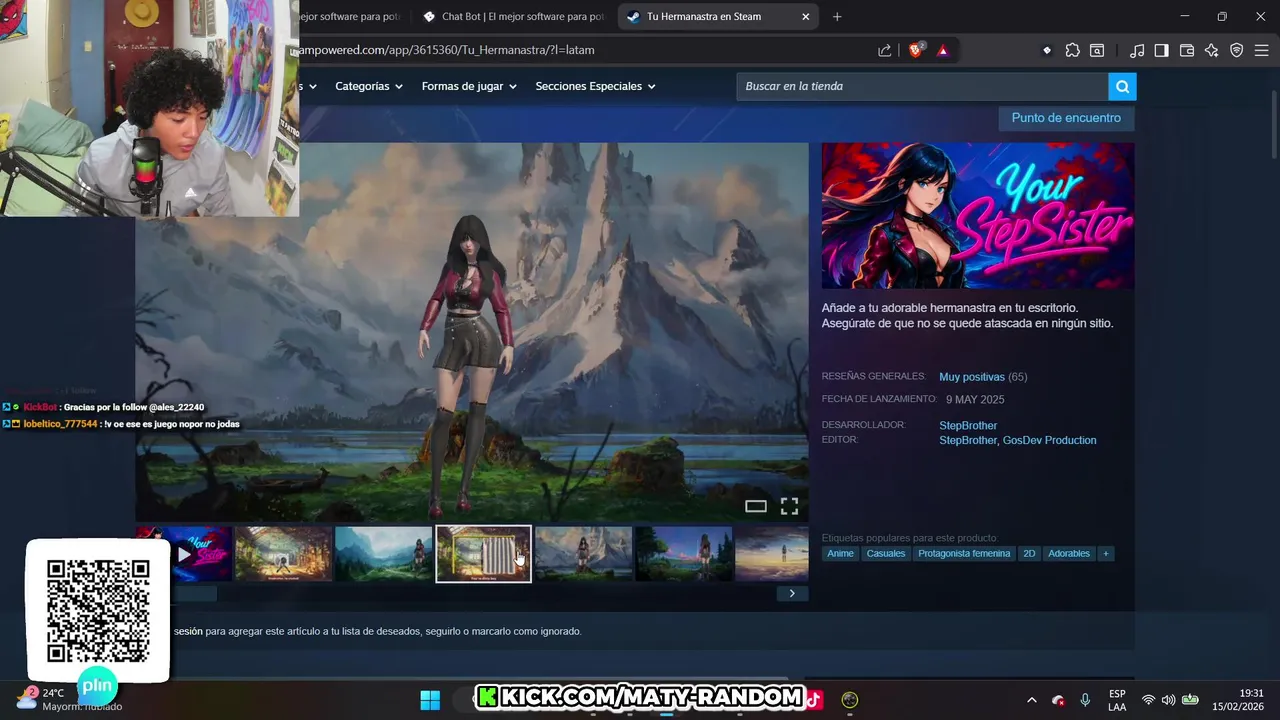This screenshot has height=720, width=1280.
Task: Select the Casuales tag
Action: click(x=886, y=553)
